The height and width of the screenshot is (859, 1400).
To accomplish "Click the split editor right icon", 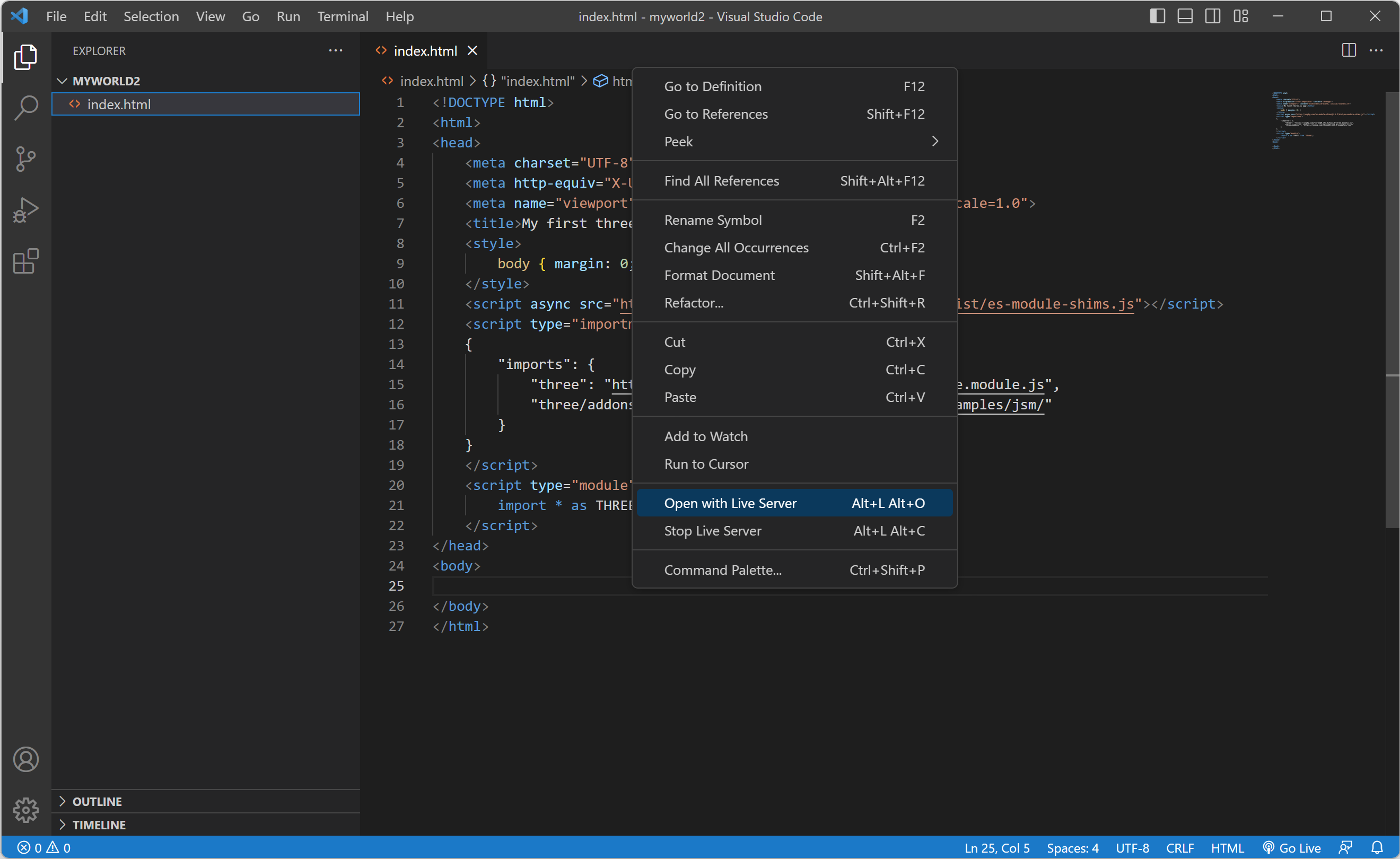I will pos(1349,50).
